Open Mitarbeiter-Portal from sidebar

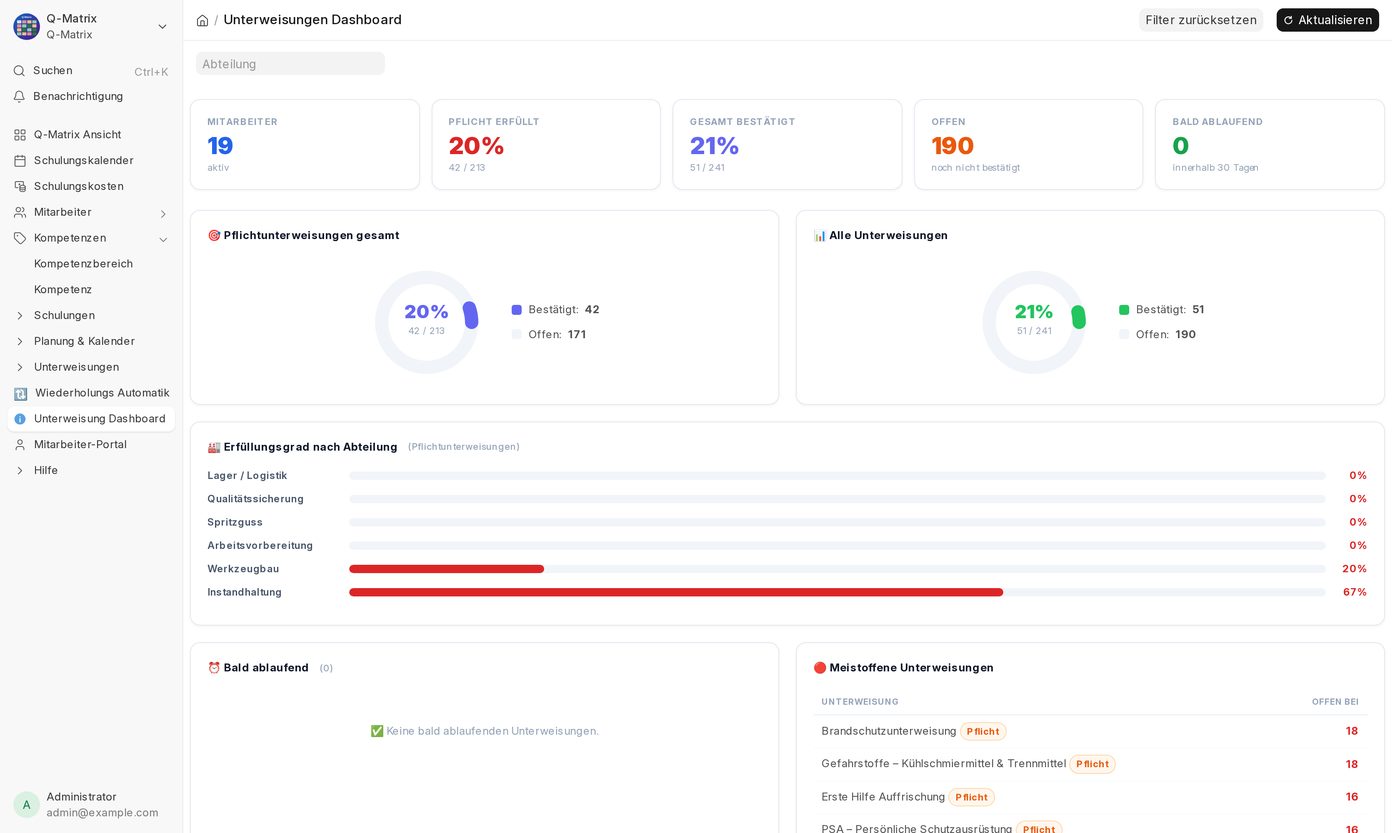[91, 445]
